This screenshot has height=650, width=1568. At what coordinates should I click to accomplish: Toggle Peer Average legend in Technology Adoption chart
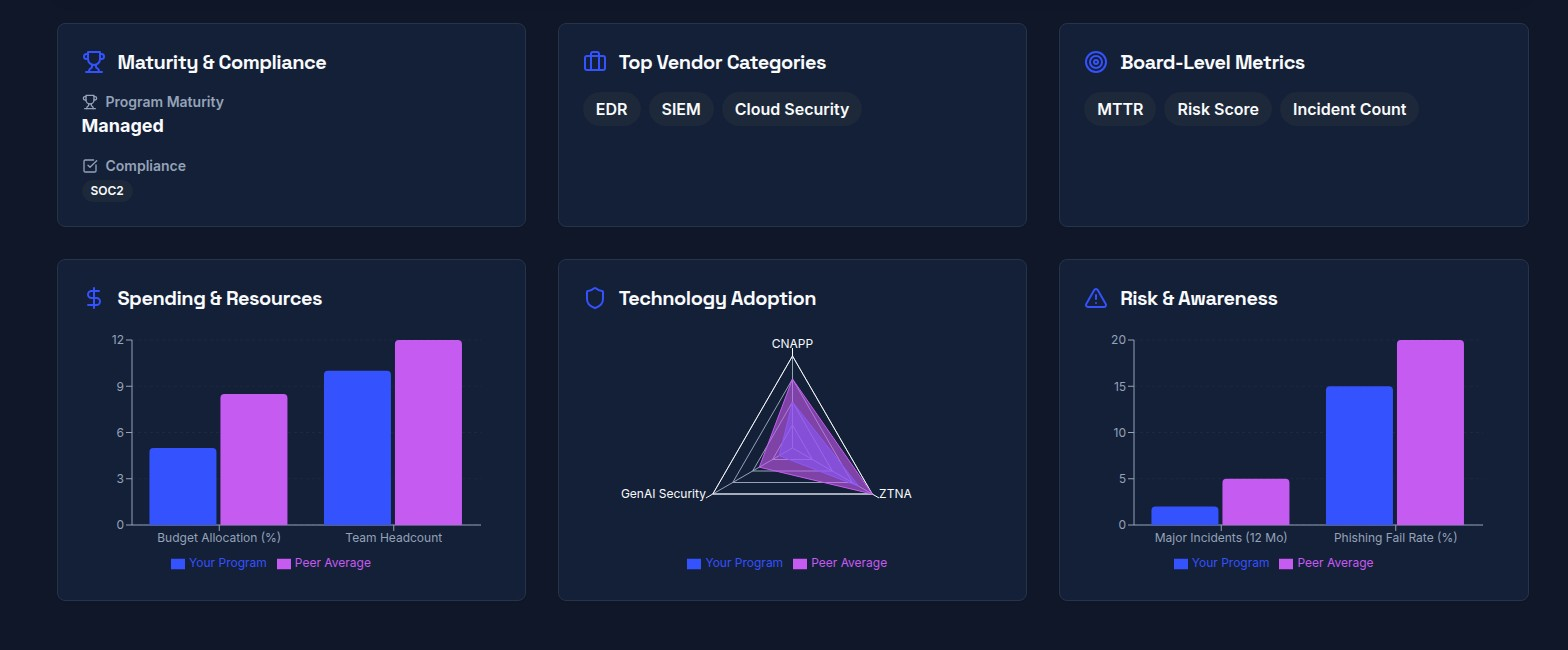[840, 563]
